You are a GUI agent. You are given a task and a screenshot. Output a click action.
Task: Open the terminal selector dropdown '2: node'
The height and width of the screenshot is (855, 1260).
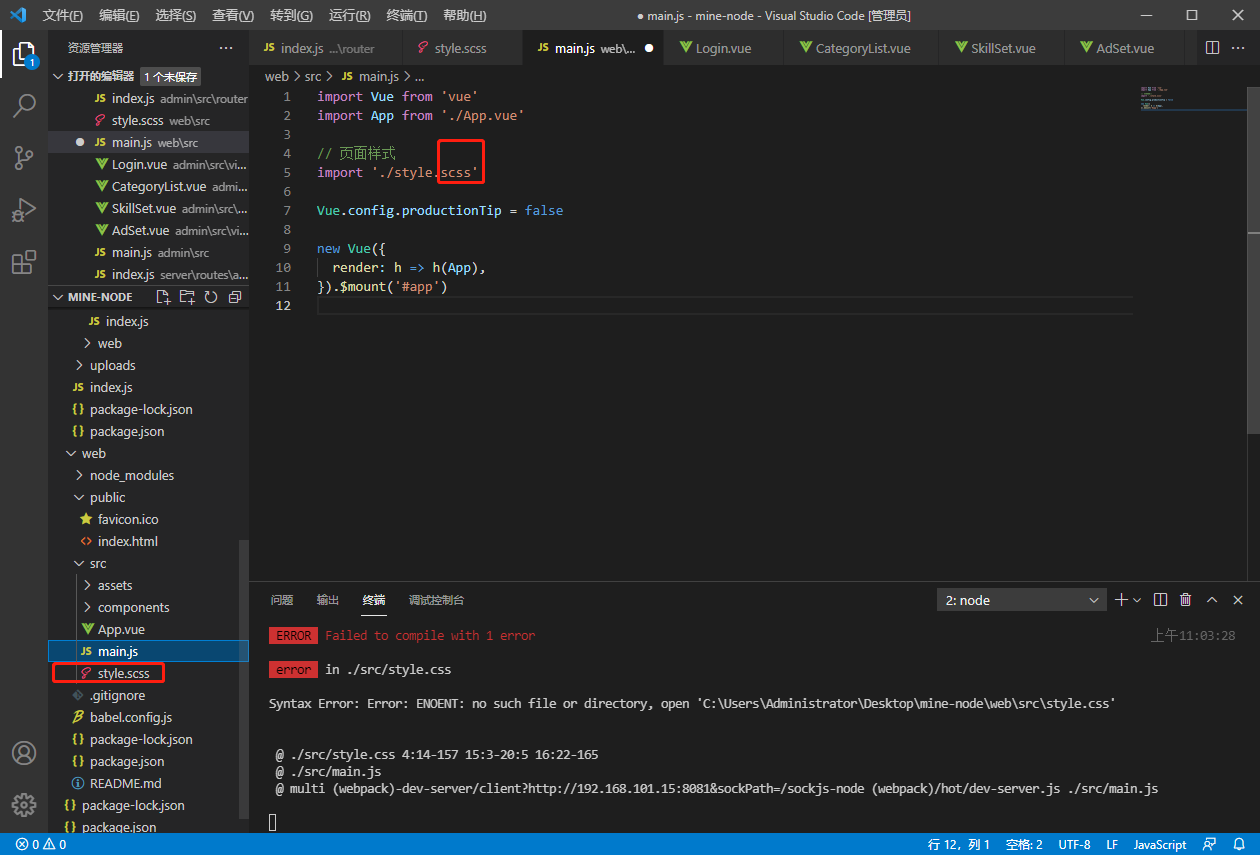tap(1022, 600)
